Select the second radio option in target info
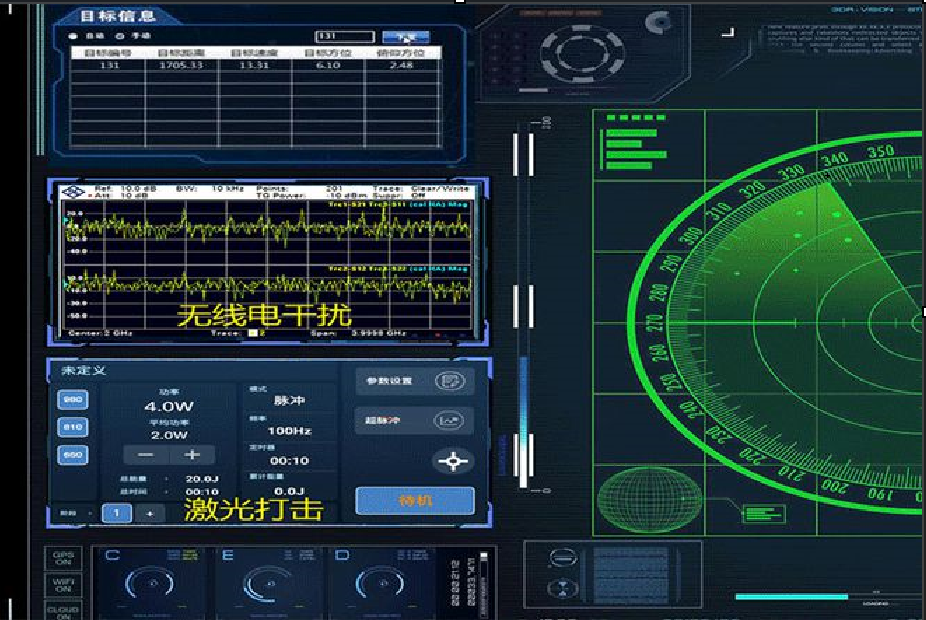 click(120, 36)
